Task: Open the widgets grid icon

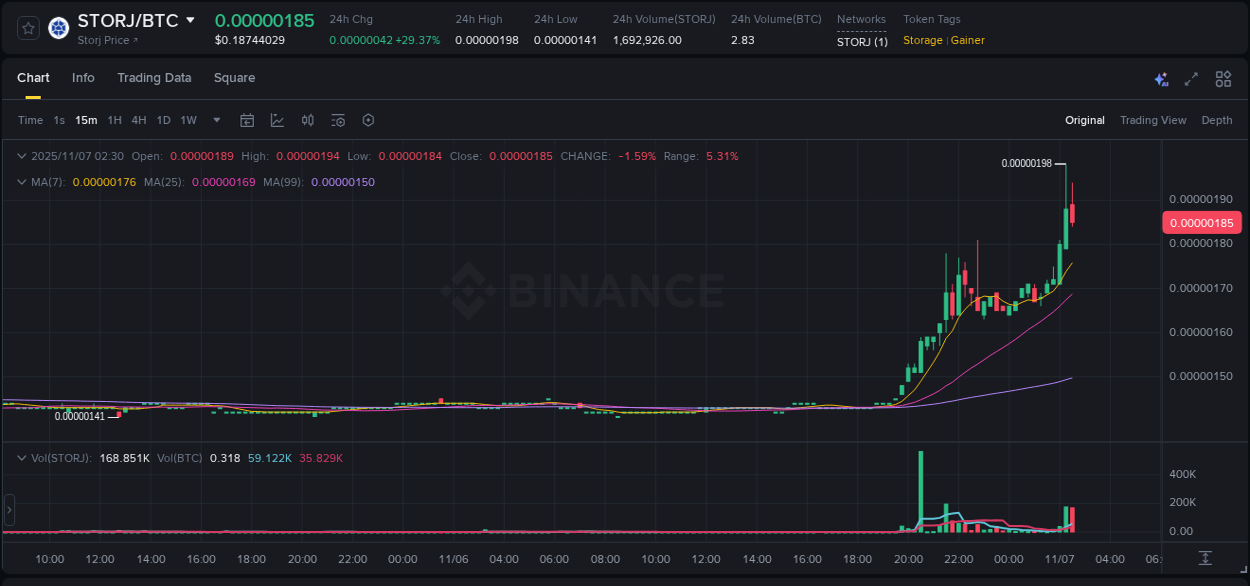Action: coord(1222,78)
